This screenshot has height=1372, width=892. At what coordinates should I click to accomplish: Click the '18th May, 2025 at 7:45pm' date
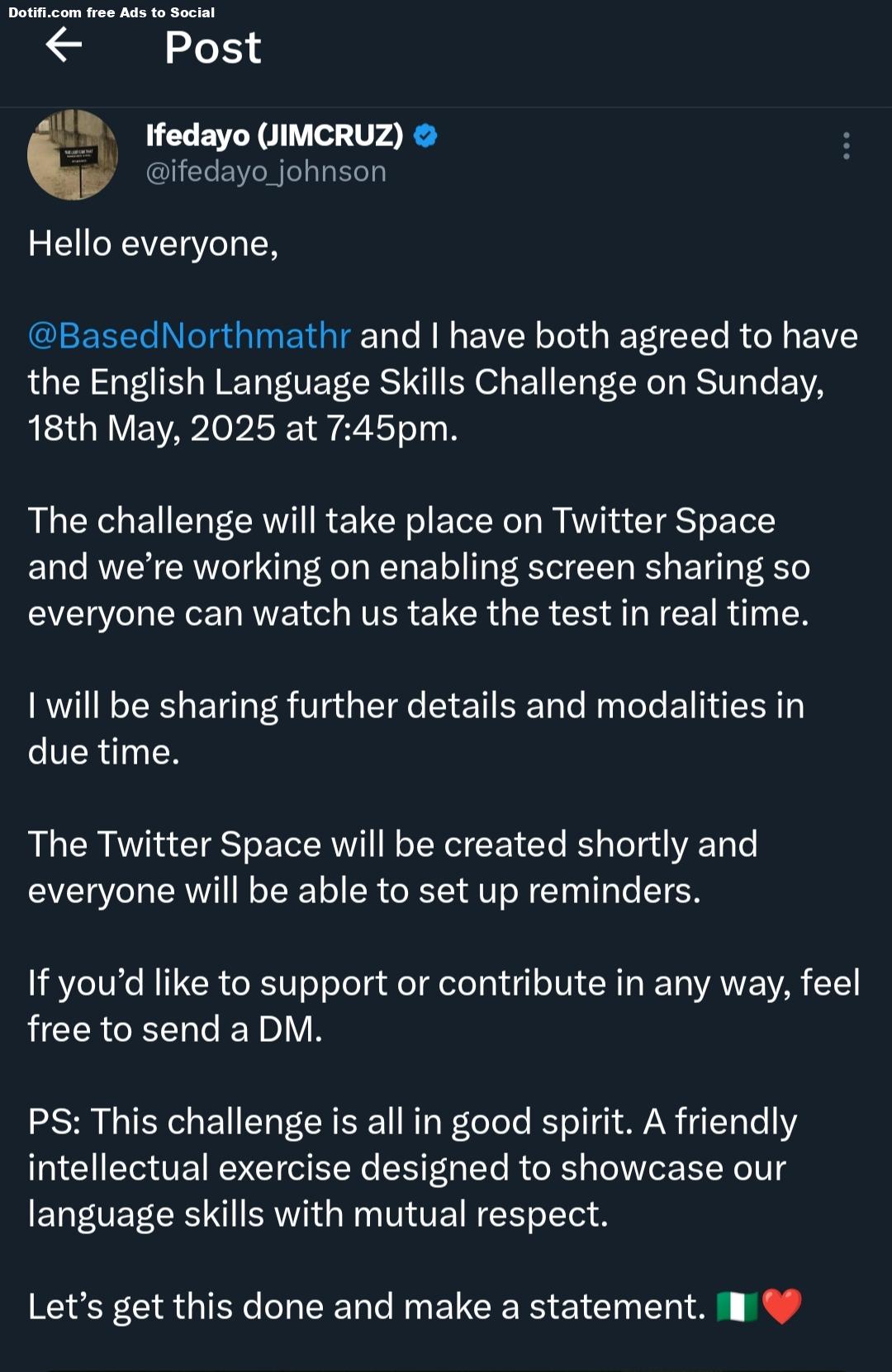tap(242, 428)
